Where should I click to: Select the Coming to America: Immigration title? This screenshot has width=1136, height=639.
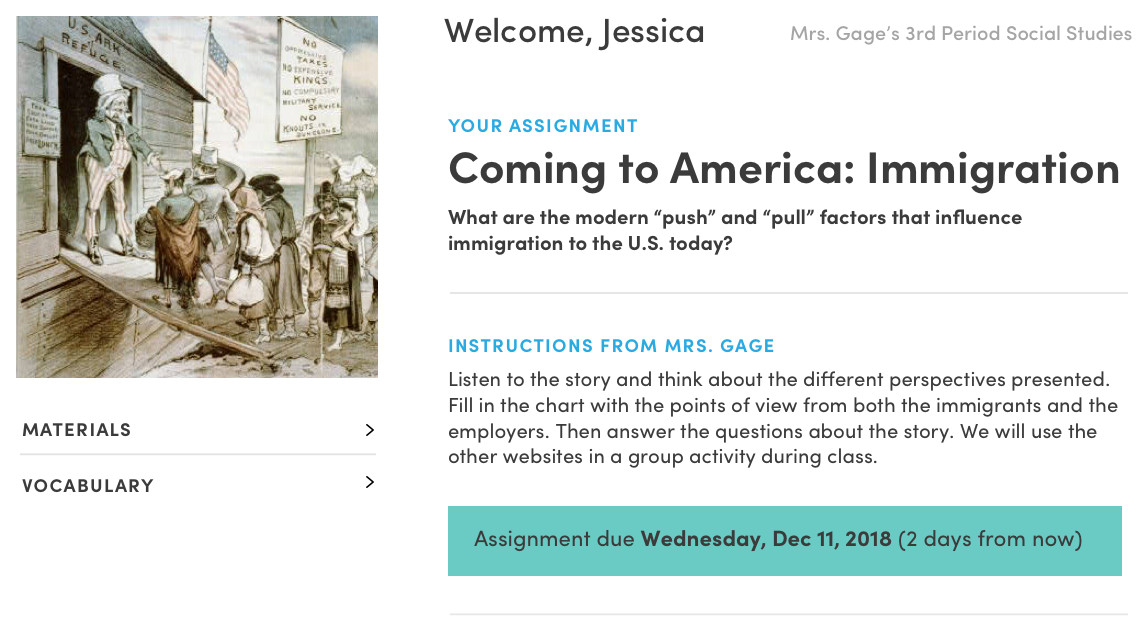tap(784, 169)
